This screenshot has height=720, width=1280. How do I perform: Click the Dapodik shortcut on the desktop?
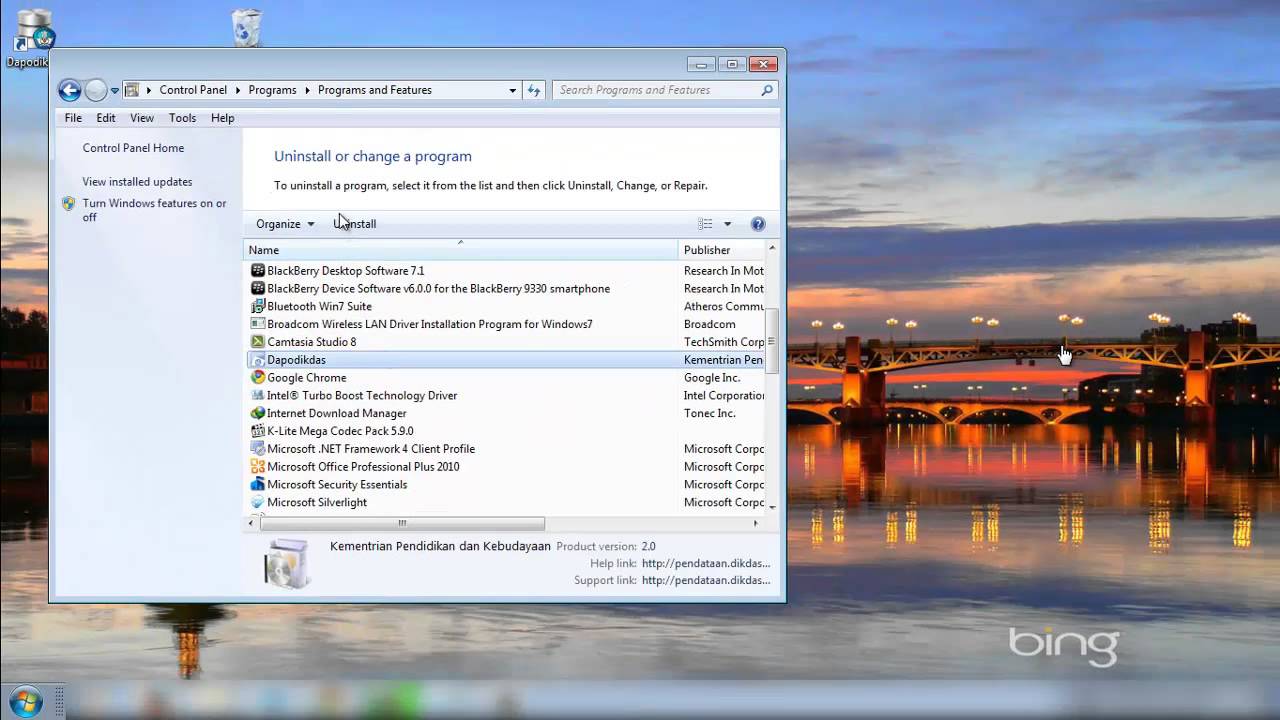tap(30, 38)
